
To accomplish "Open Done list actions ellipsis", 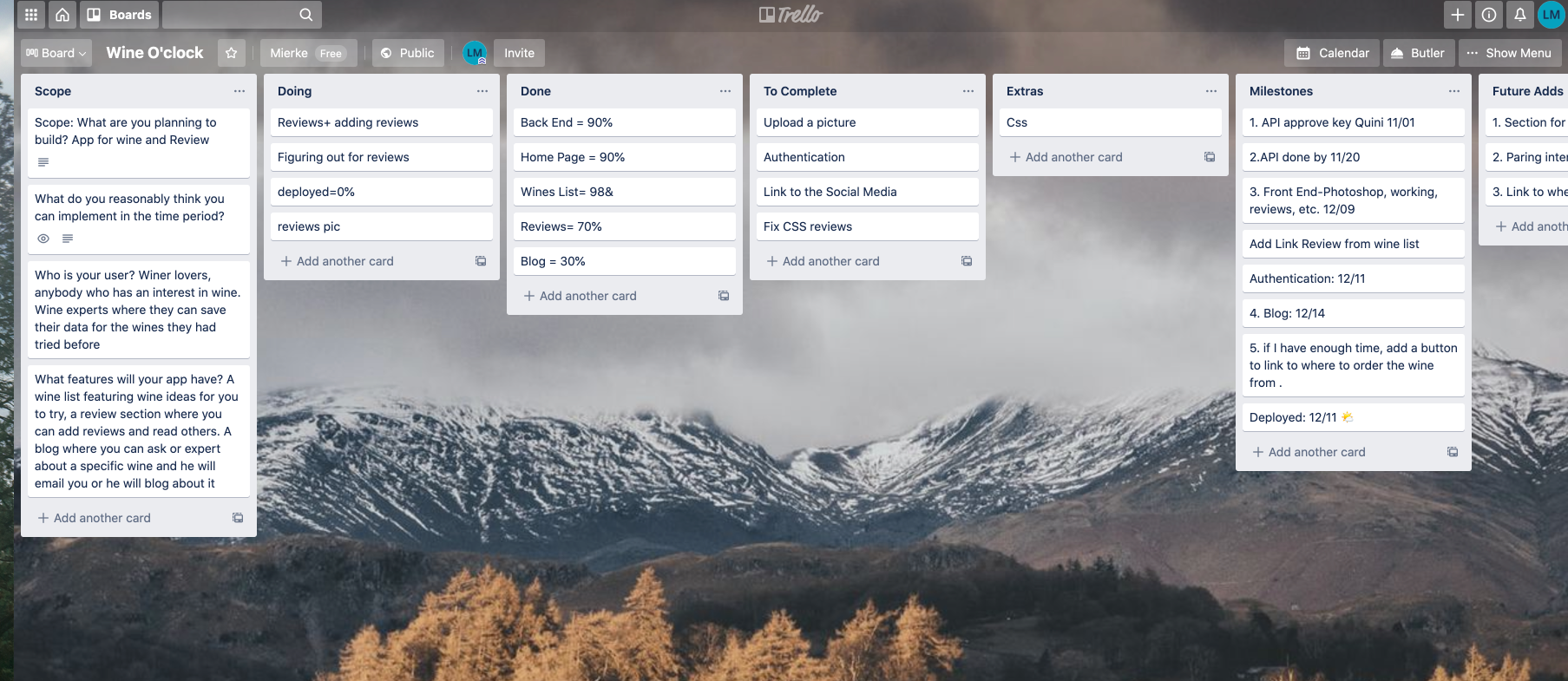I will point(725,91).
